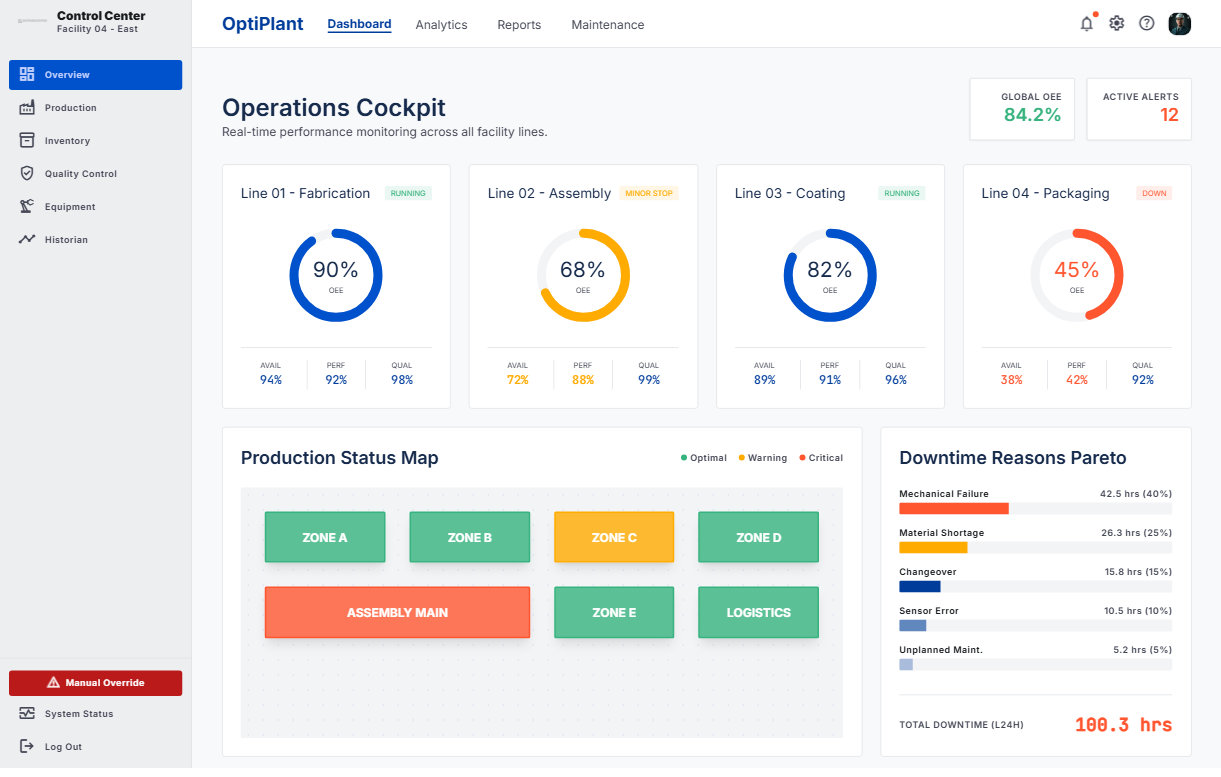Click Line 02 Assembly 68% OEE gauge
The image size is (1221, 777).
pos(583,275)
